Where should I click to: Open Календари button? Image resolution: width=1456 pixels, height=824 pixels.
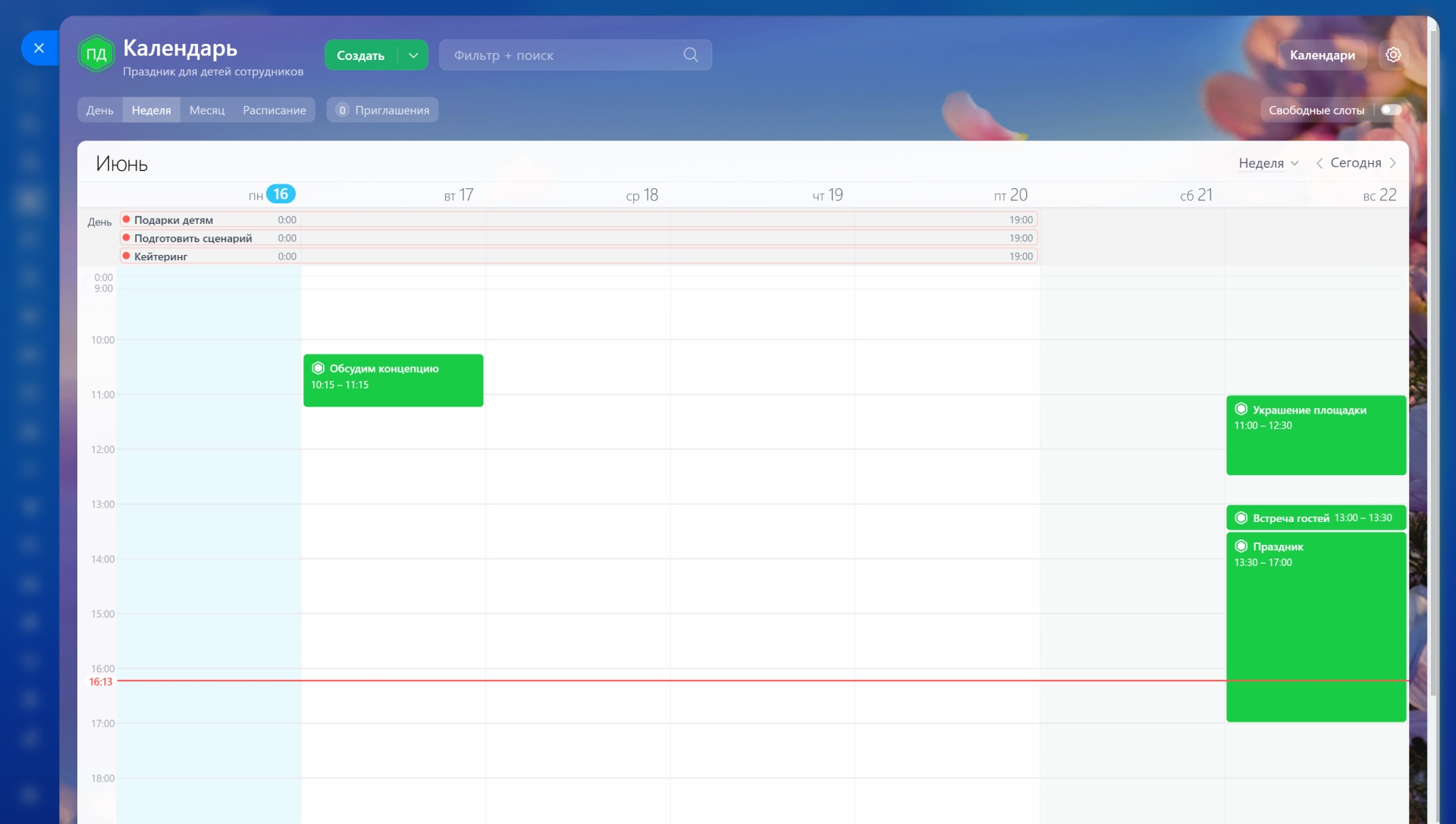(1322, 55)
